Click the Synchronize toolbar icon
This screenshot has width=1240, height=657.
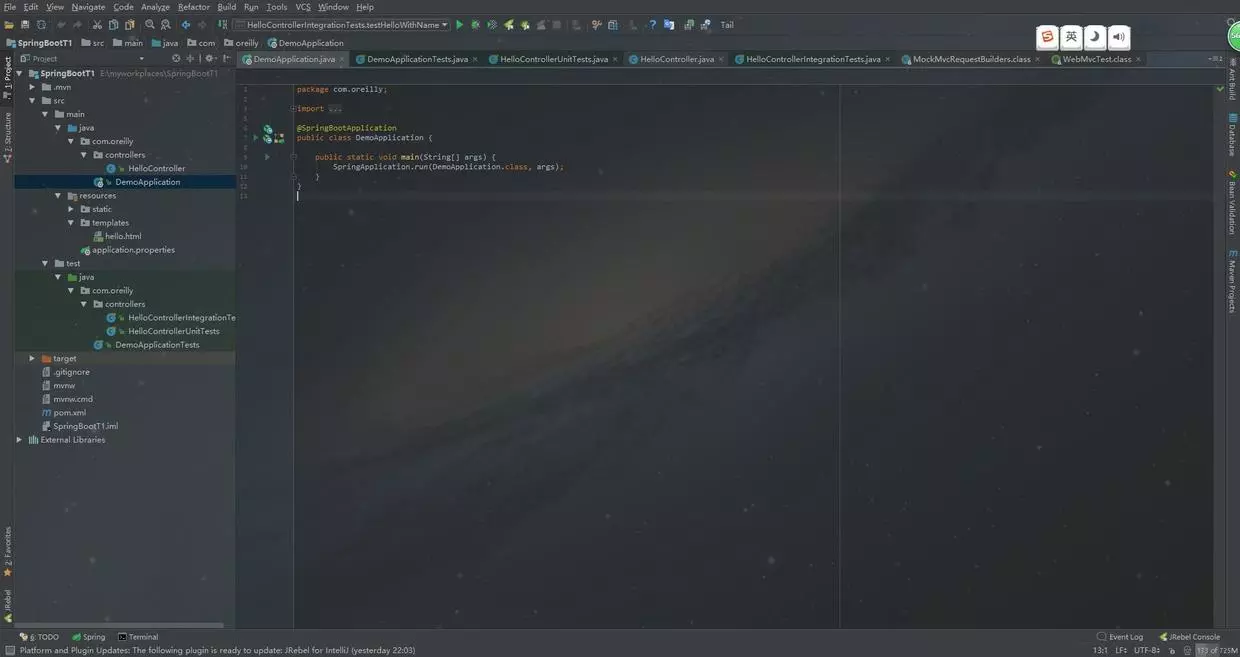point(41,25)
